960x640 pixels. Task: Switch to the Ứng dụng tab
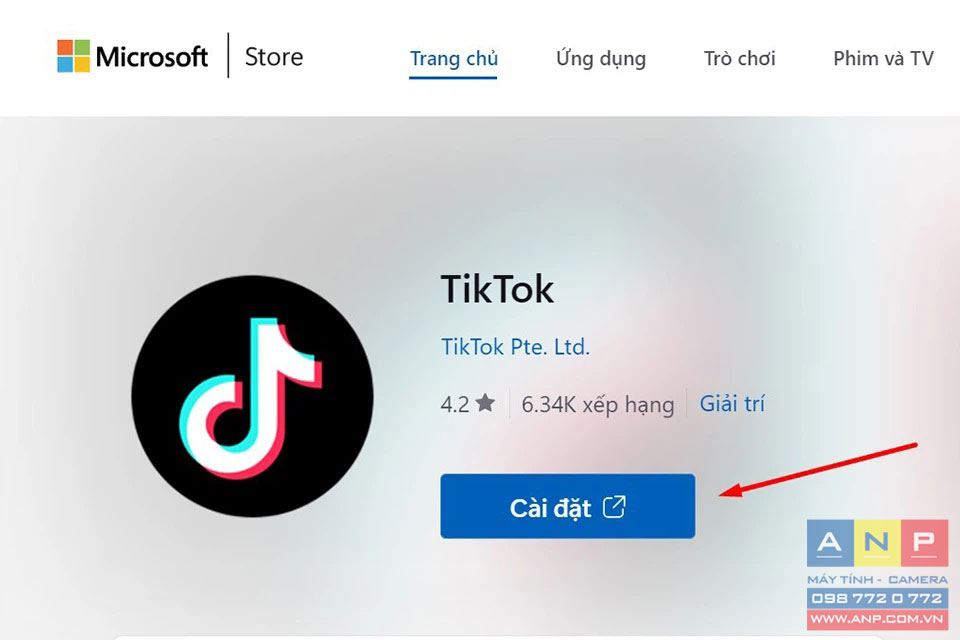click(601, 59)
